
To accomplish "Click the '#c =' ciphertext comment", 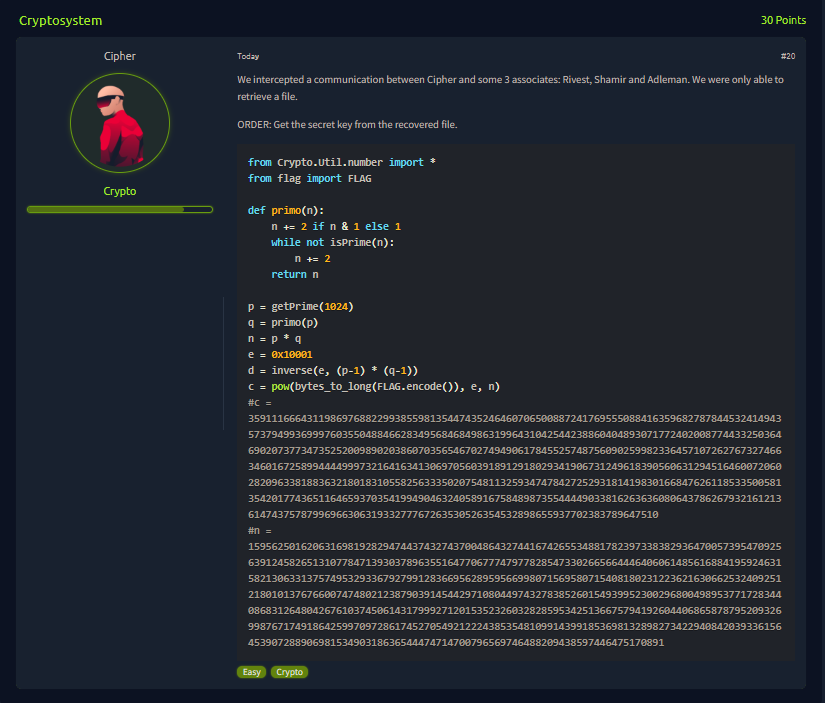I will coord(260,402).
